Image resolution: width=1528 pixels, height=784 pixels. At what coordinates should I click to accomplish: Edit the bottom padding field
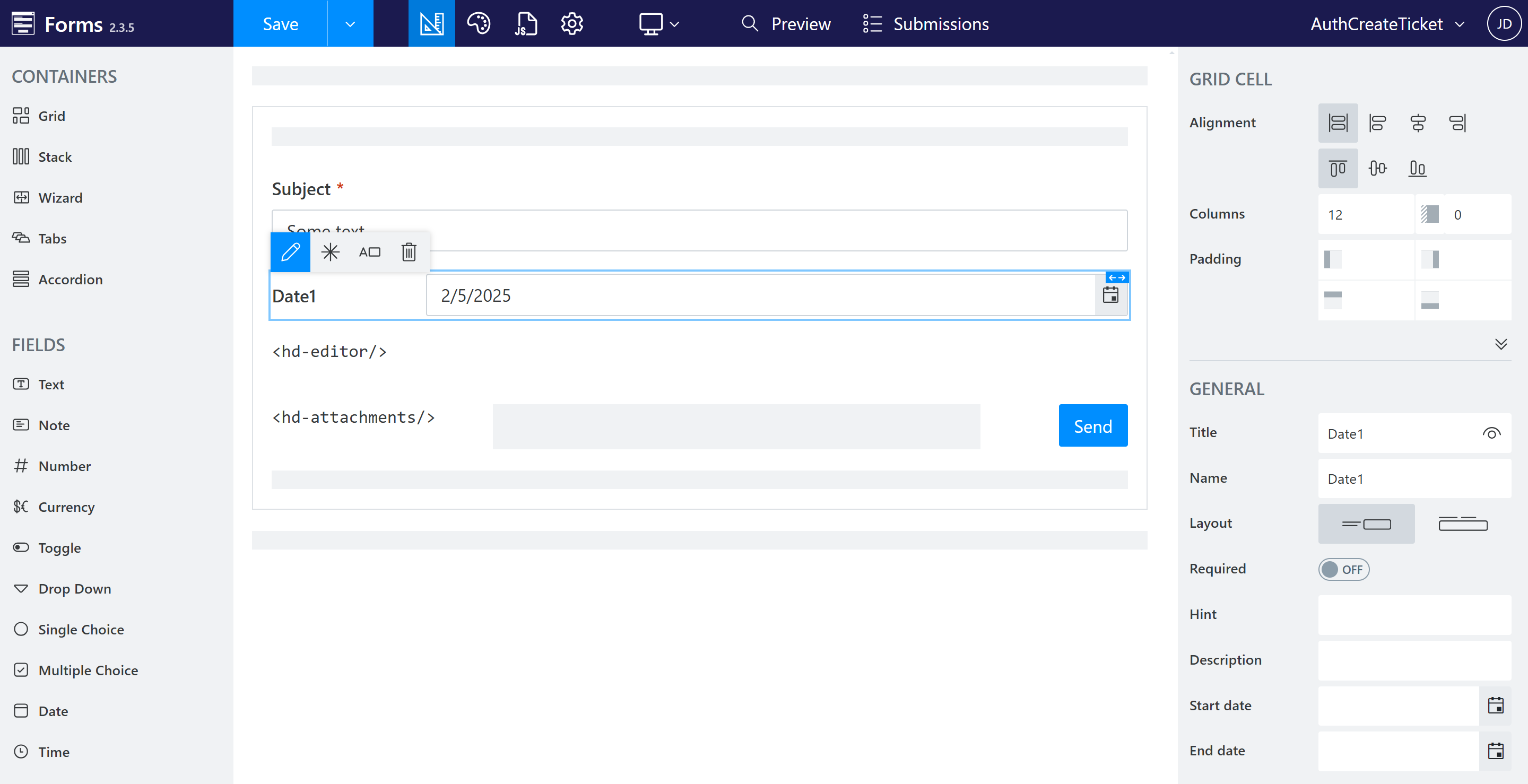1463,300
